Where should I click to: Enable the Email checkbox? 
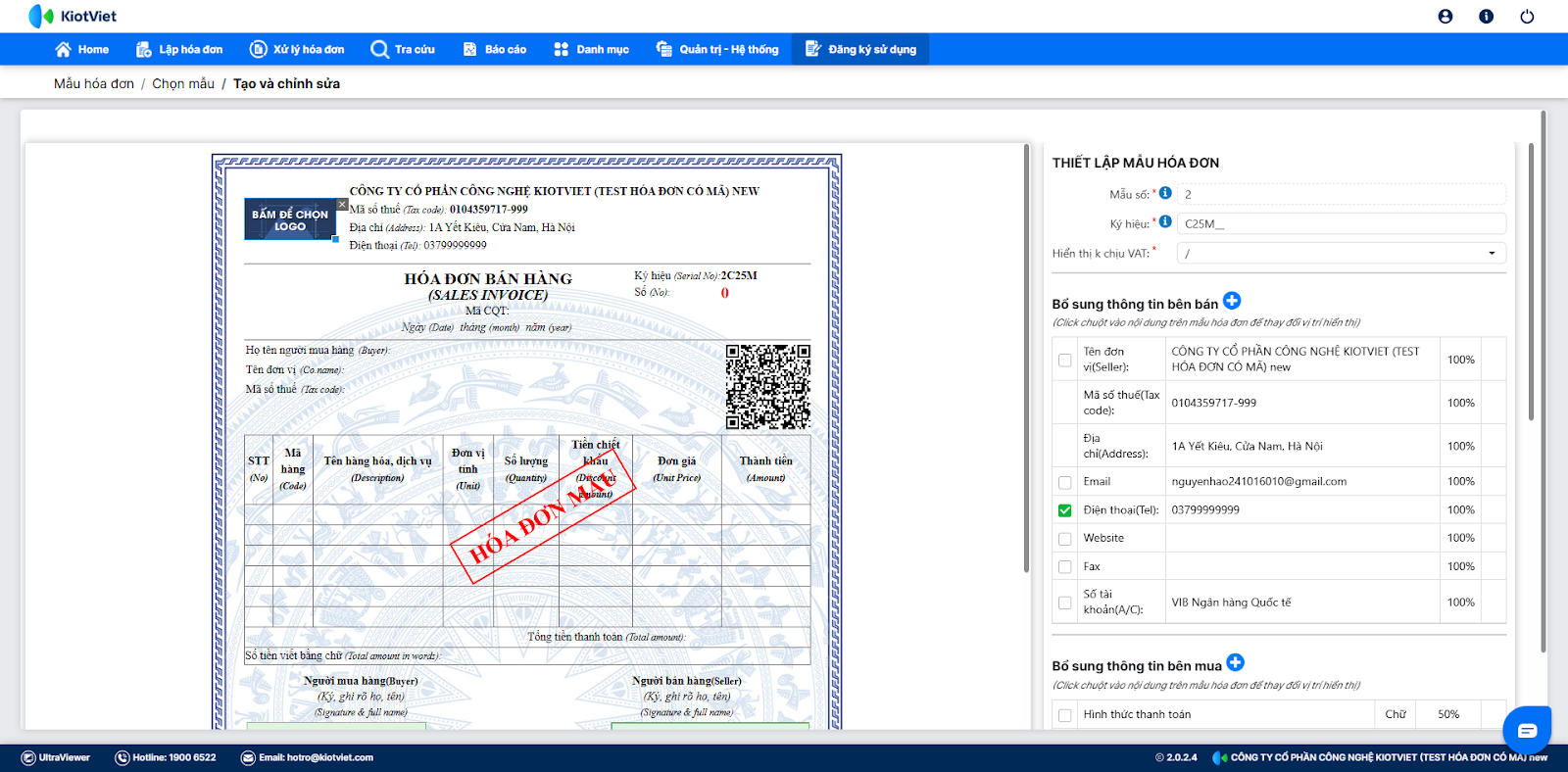[x=1065, y=482]
